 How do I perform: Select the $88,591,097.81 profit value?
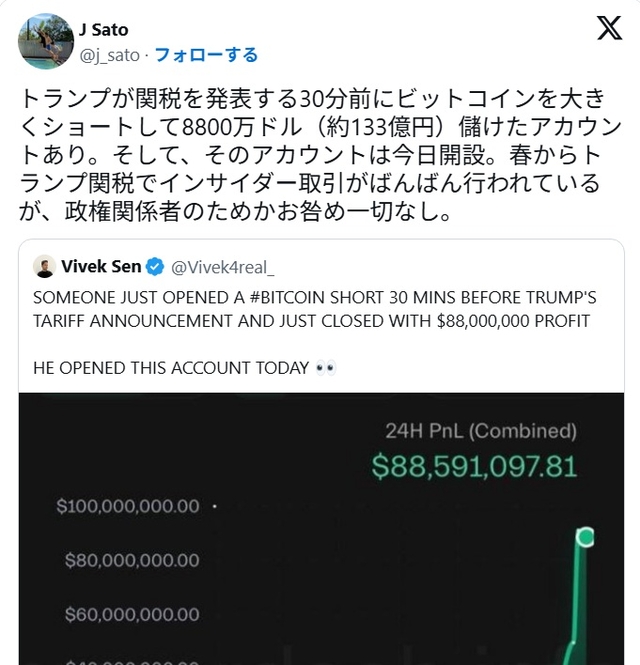[x=474, y=466]
